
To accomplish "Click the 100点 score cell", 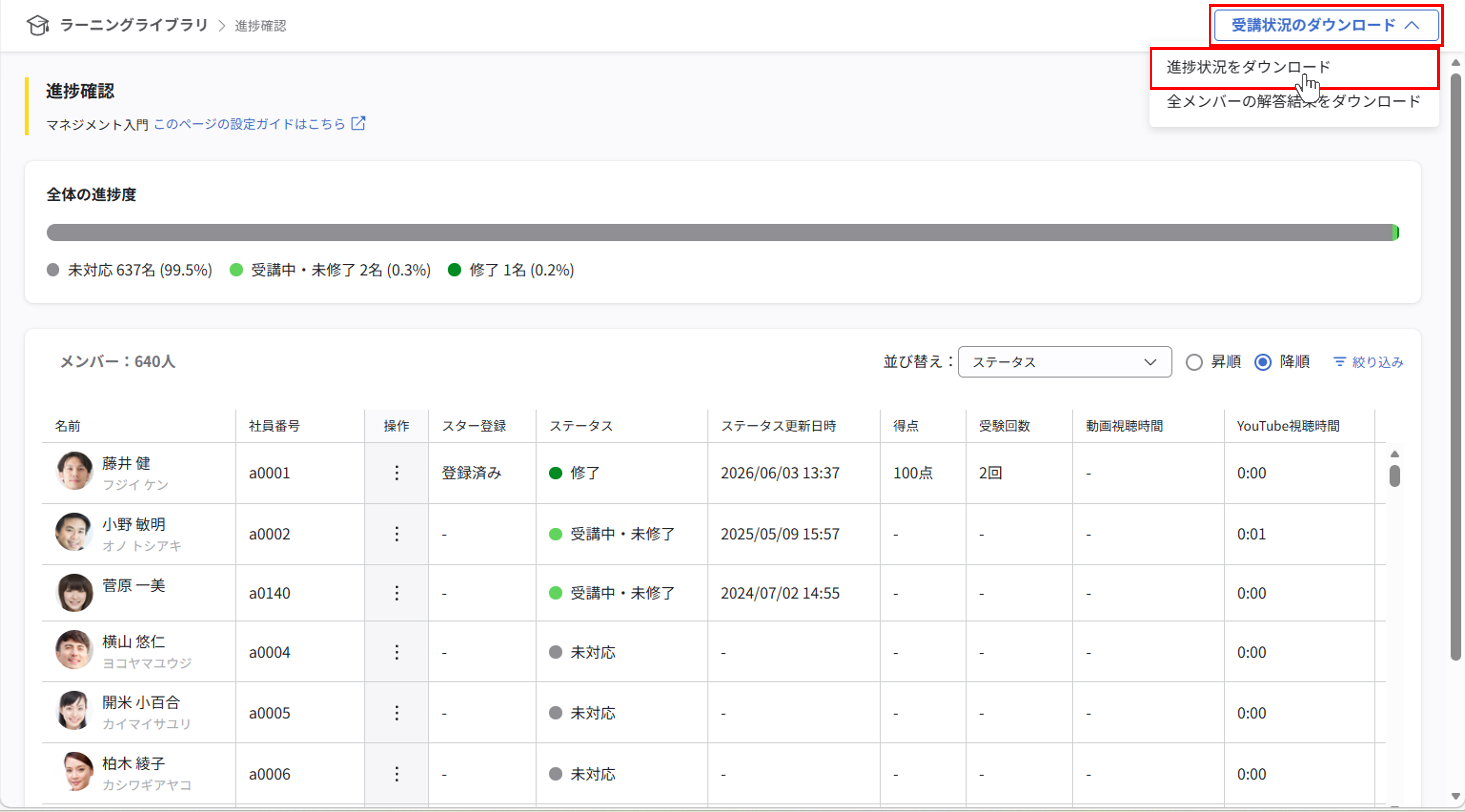I will 913,472.
